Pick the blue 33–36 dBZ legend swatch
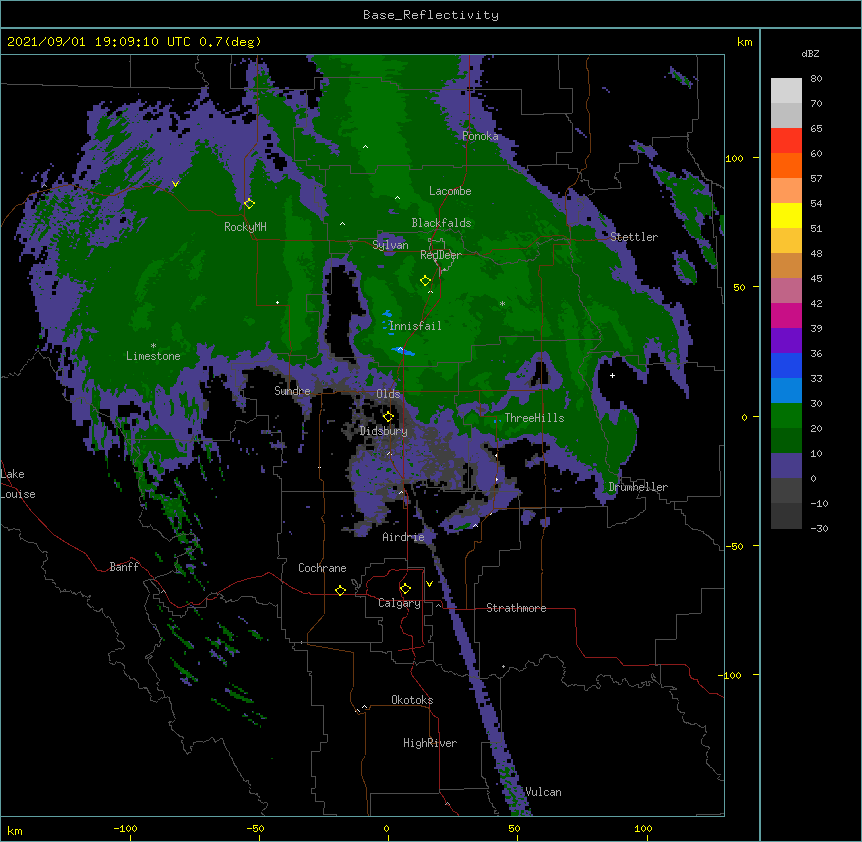The height and width of the screenshot is (842, 862). tap(786, 365)
